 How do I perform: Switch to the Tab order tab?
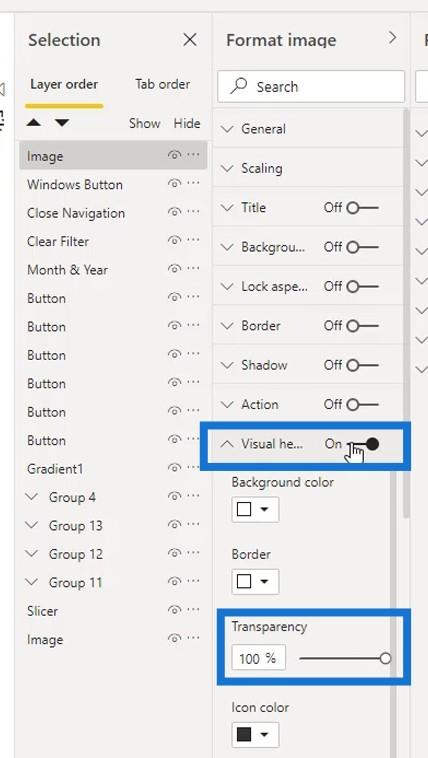(x=162, y=84)
